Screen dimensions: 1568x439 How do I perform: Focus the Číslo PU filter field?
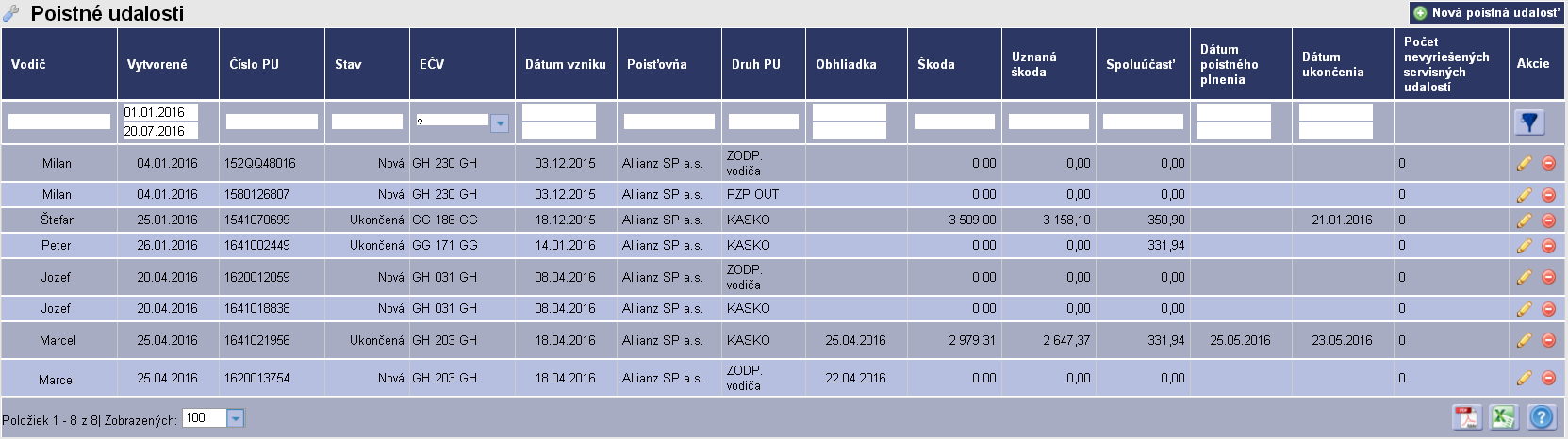point(272,122)
